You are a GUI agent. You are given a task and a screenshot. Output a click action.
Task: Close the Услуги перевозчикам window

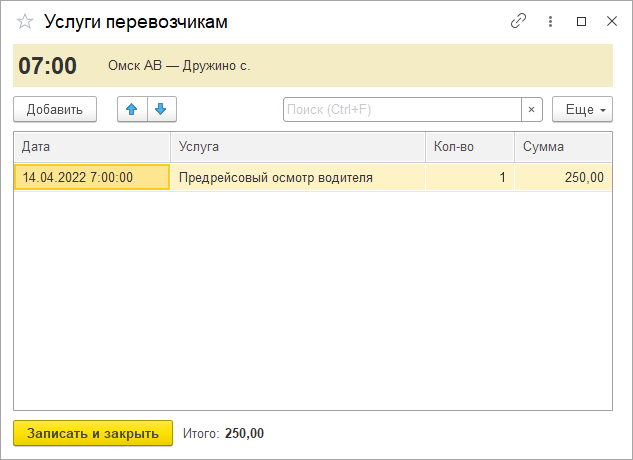tap(611, 21)
